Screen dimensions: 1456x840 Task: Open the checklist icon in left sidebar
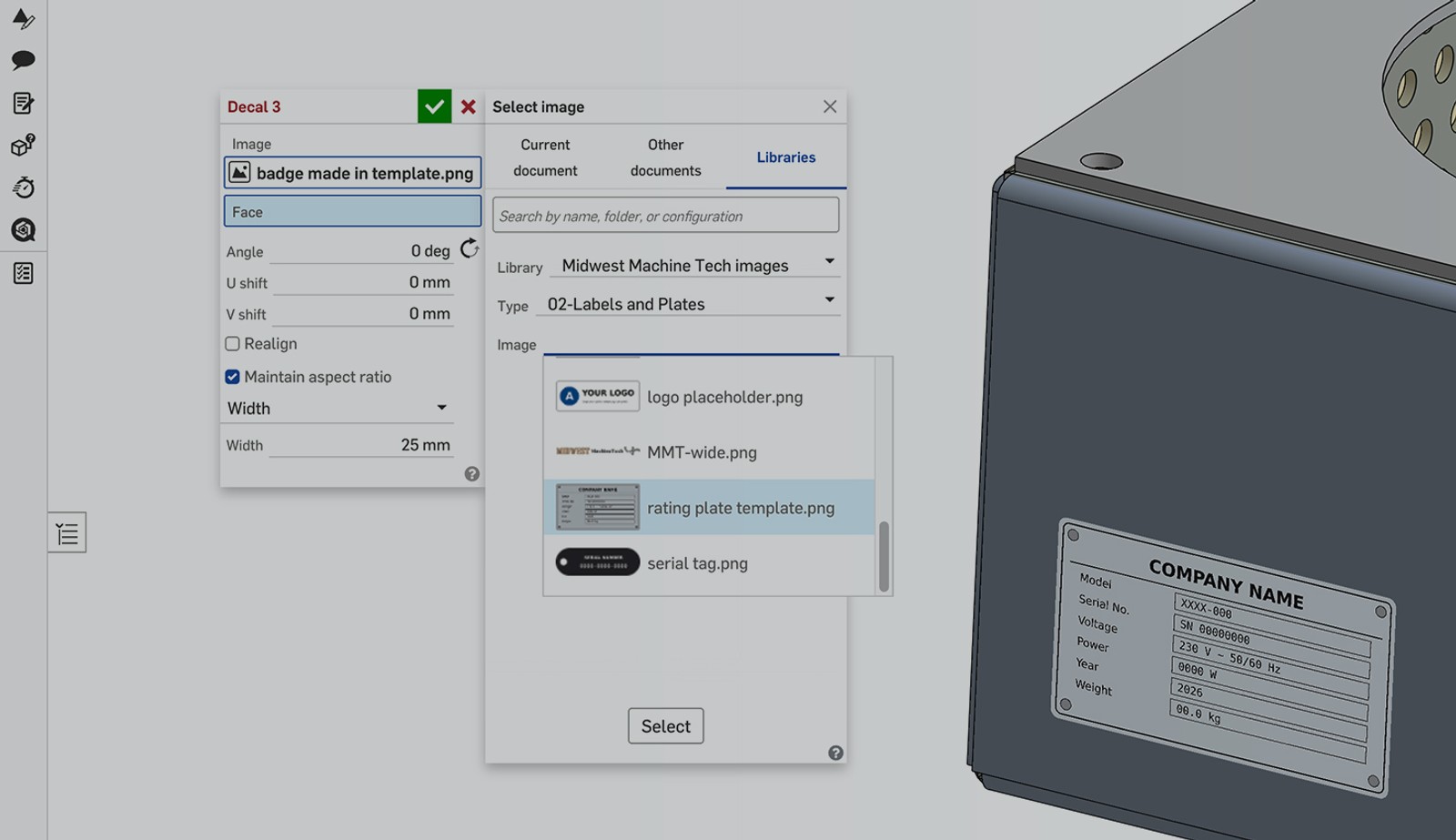tap(24, 272)
